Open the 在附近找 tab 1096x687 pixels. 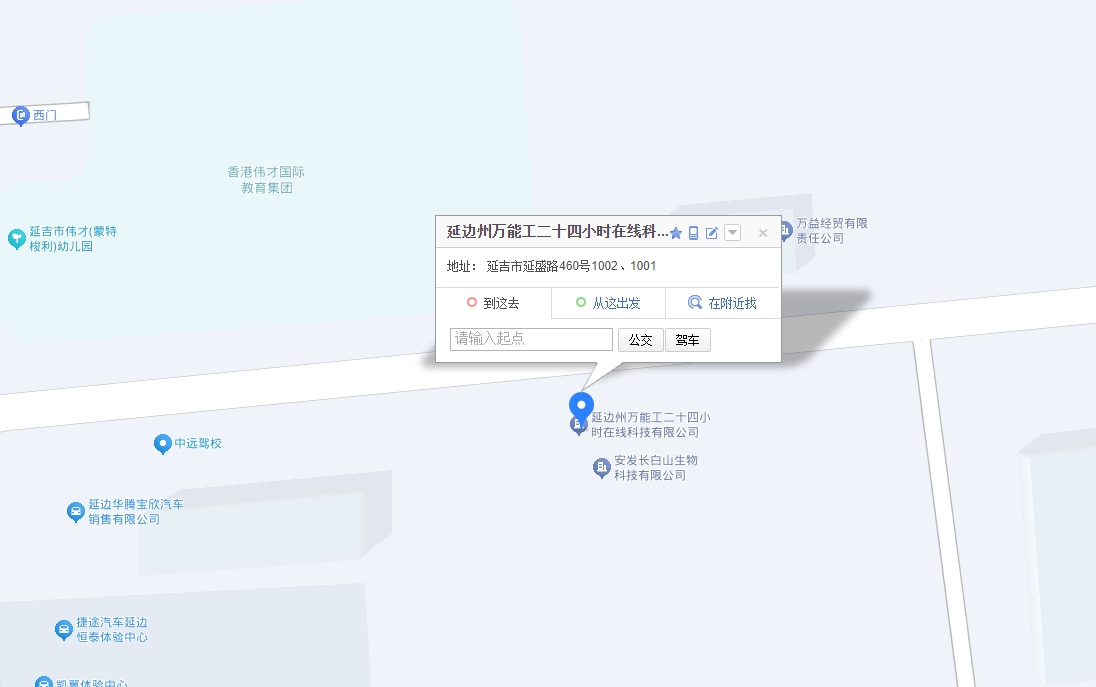(x=722, y=303)
